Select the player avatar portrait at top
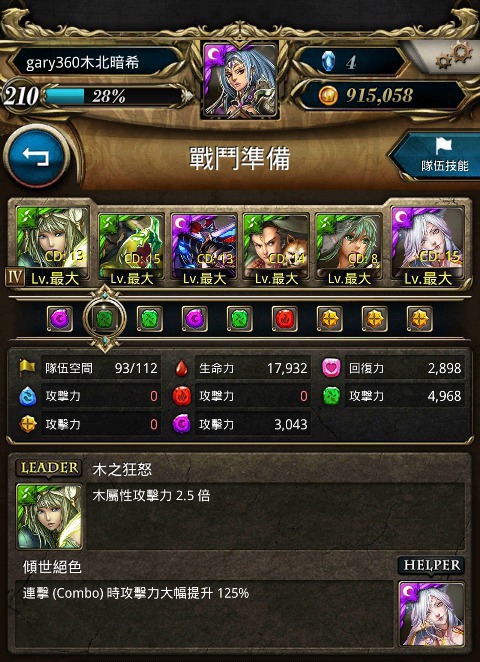This screenshot has width=480, height=662. point(241,80)
